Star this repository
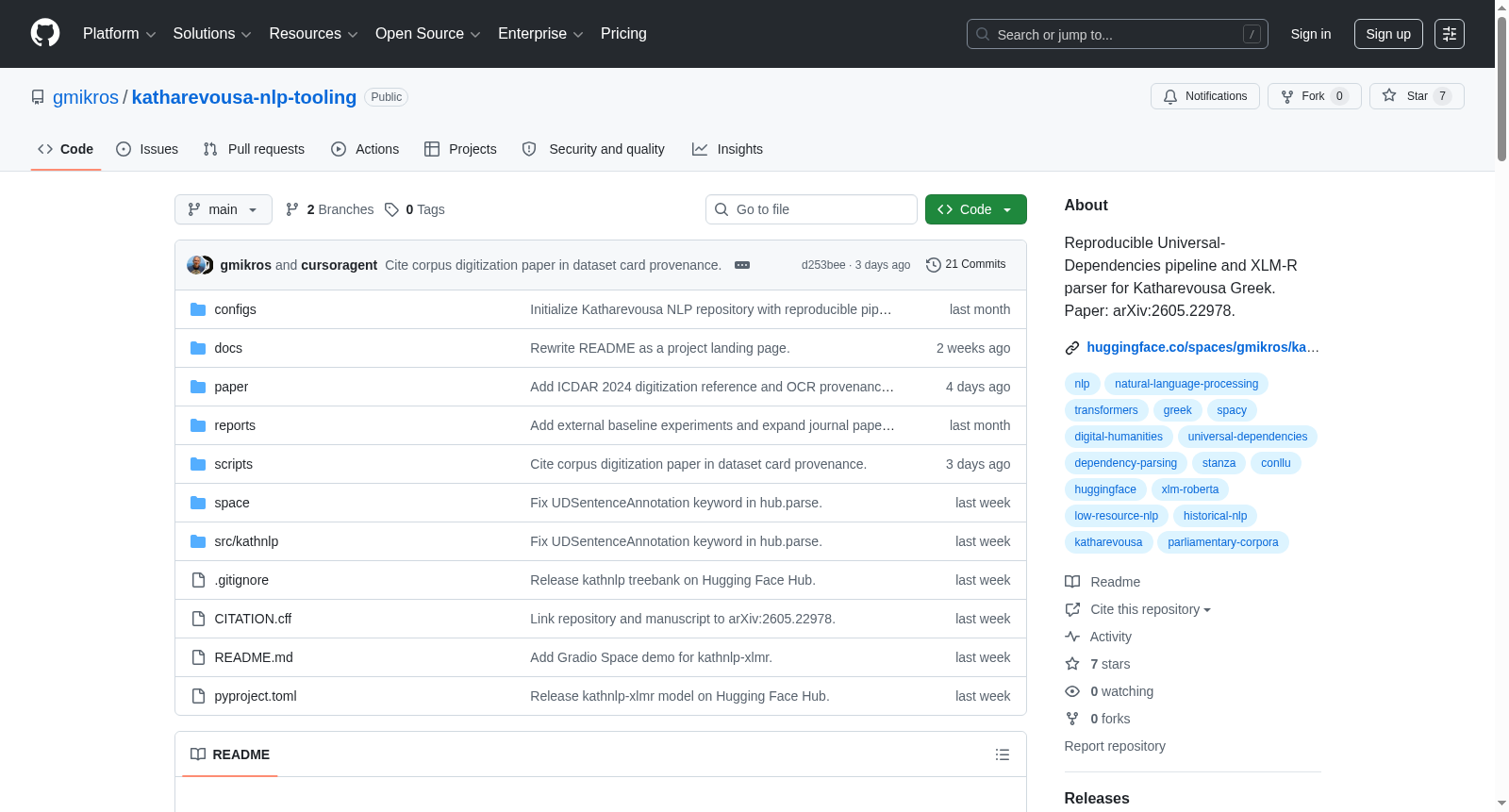The width and height of the screenshot is (1509, 812). point(1417,96)
